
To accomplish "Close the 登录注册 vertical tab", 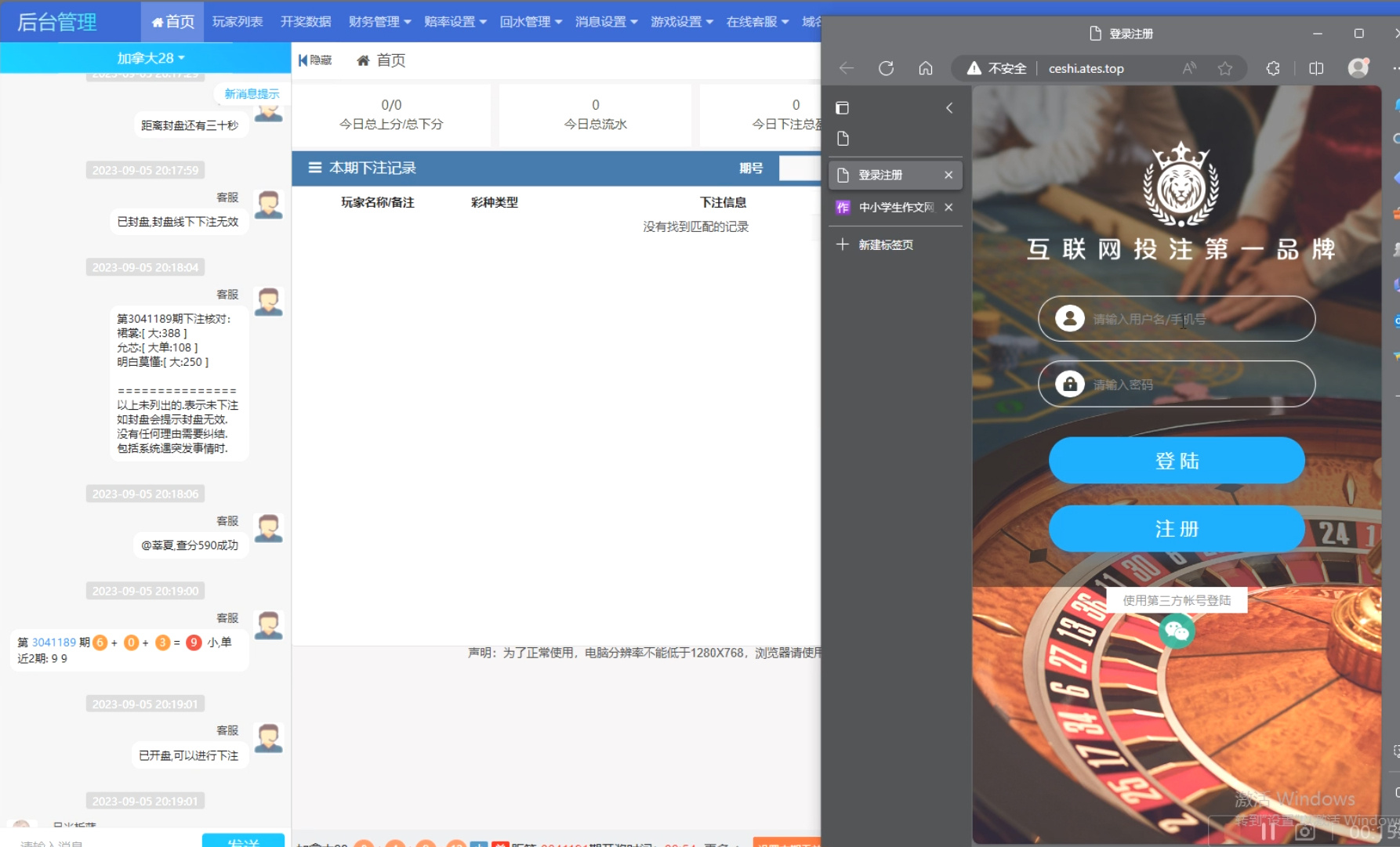I will [948, 175].
